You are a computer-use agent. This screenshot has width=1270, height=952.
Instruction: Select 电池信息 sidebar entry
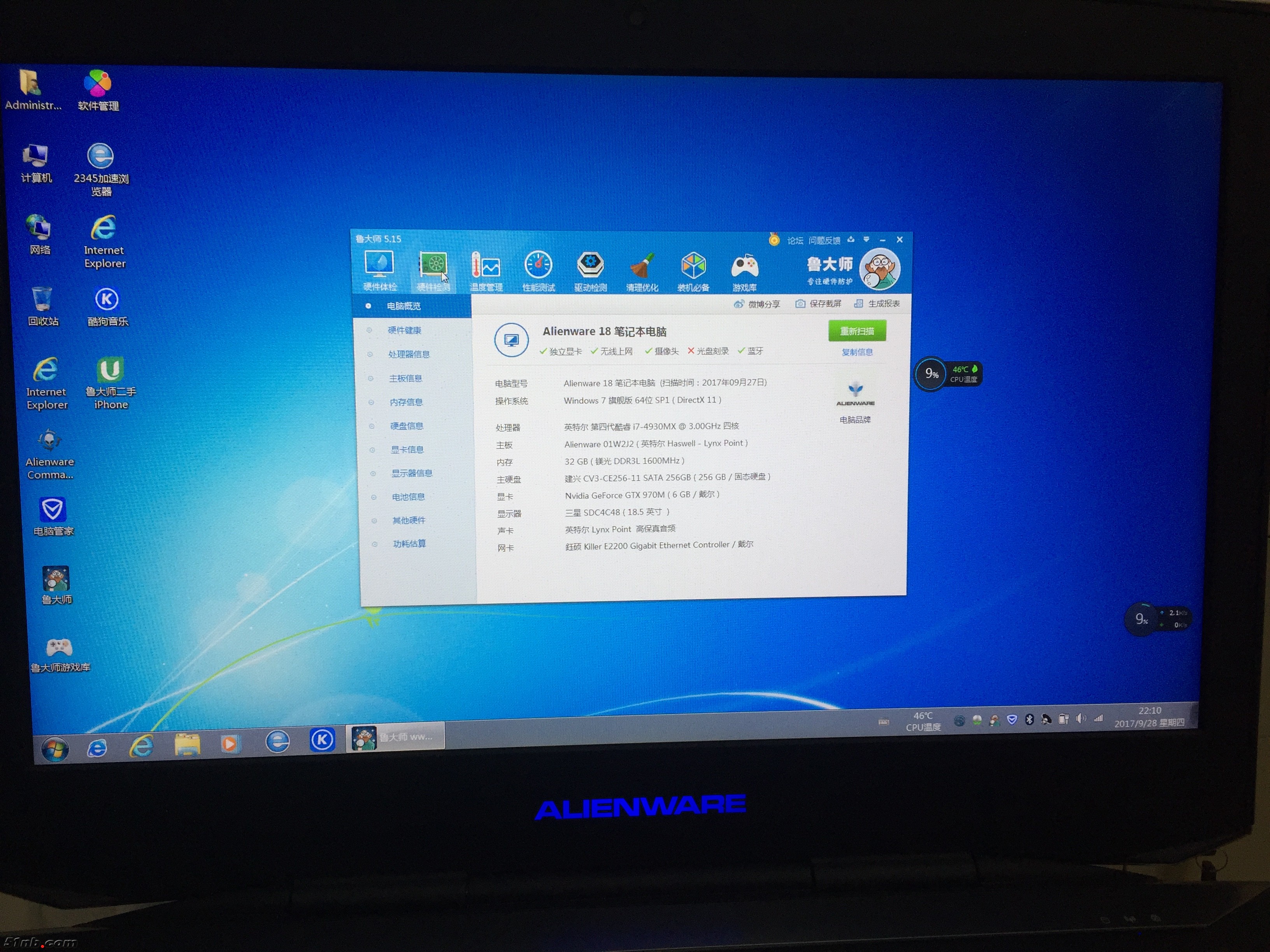pyautogui.click(x=408, y=496)
